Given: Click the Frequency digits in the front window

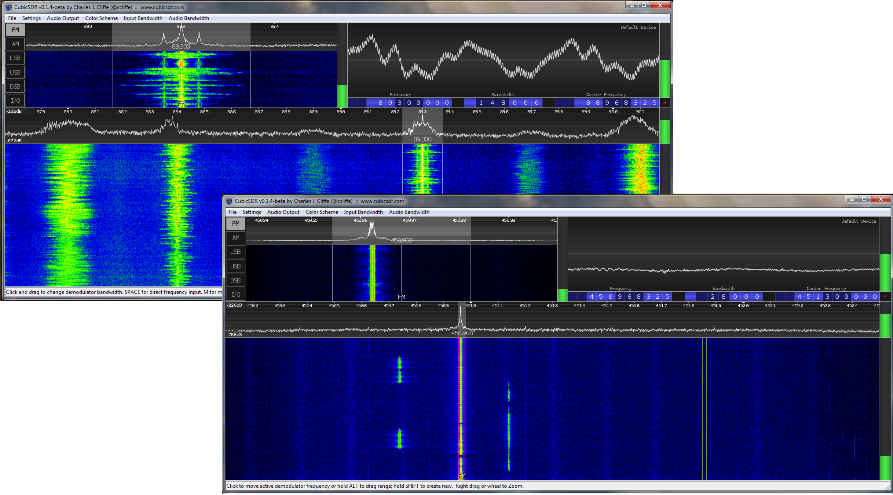Looking at the screenshot, I should pyautogui.click(x=619, y=297).
